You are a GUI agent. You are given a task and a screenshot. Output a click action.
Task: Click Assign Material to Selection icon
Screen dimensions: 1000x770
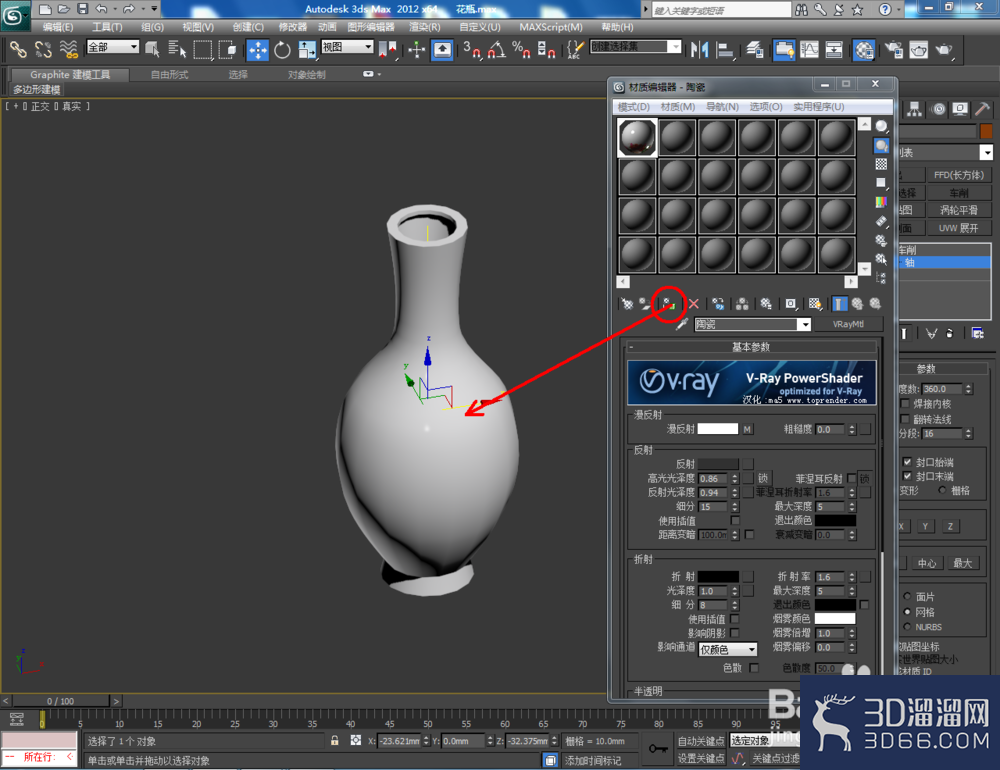coord(669,304)
